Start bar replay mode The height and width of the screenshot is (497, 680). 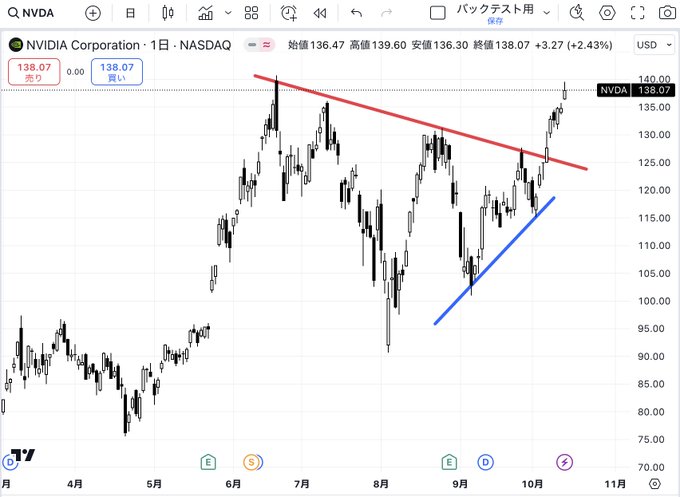[320, 13]
